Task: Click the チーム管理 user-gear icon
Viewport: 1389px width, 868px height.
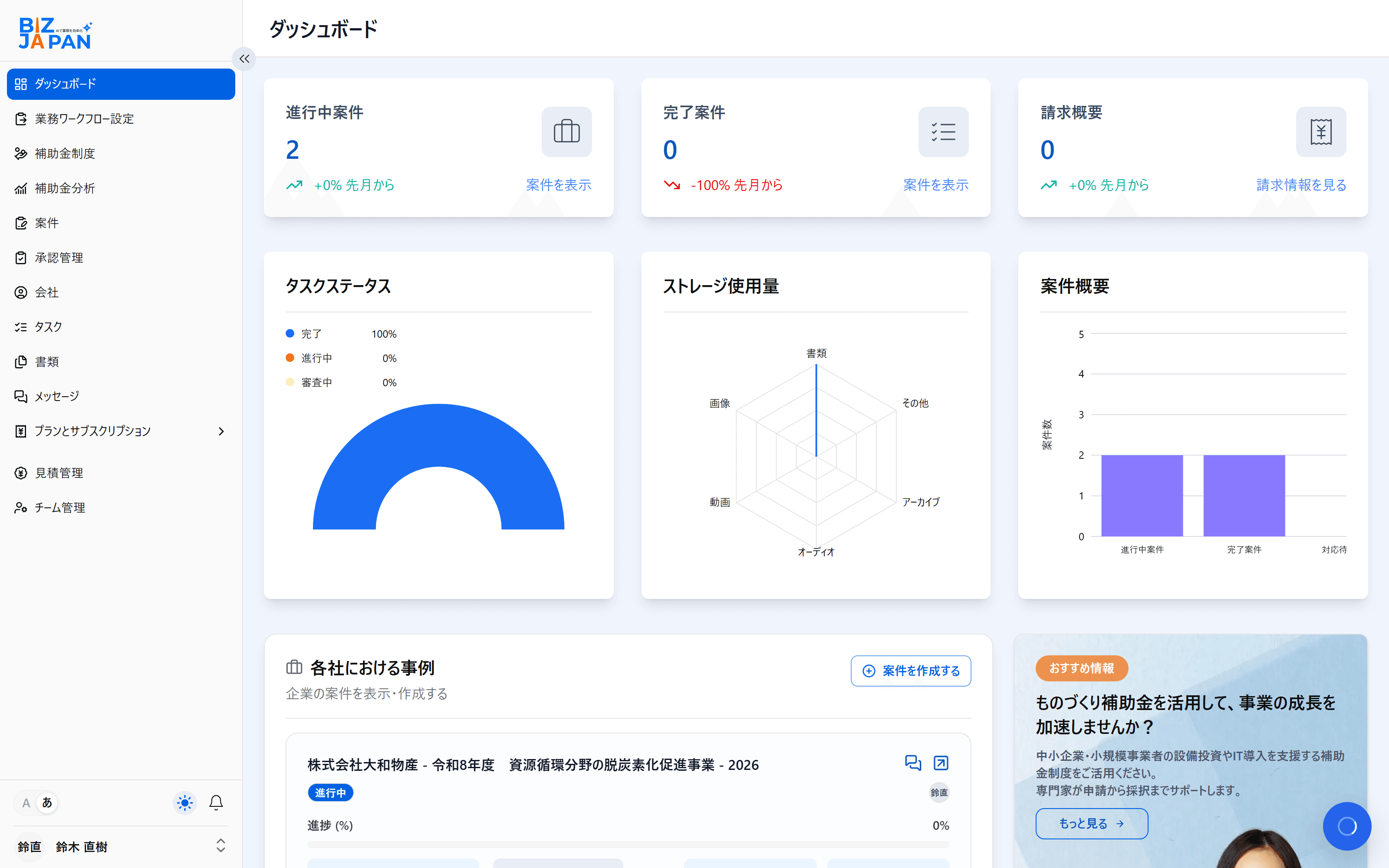Action: (21, 507)
